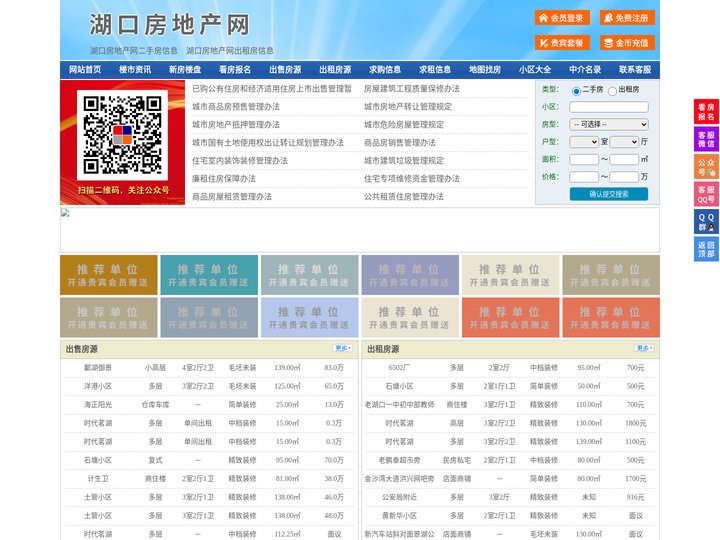Open 楼市资讯 navigation item
The height and width of the screenshot is (540, 720).
click(135, 70)
